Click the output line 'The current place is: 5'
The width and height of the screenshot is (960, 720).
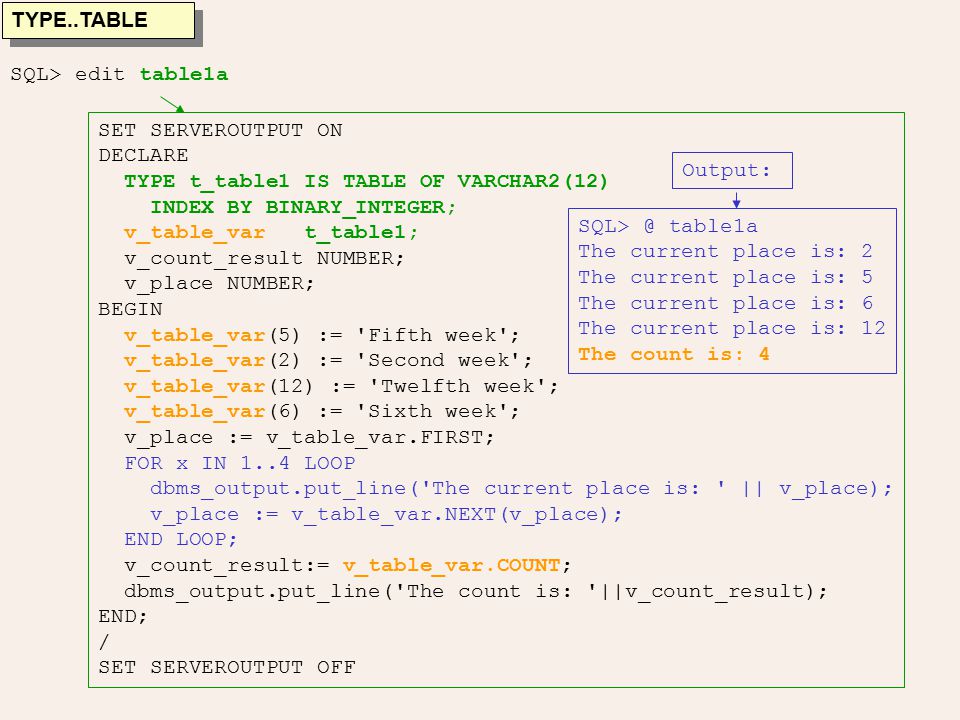726,277
